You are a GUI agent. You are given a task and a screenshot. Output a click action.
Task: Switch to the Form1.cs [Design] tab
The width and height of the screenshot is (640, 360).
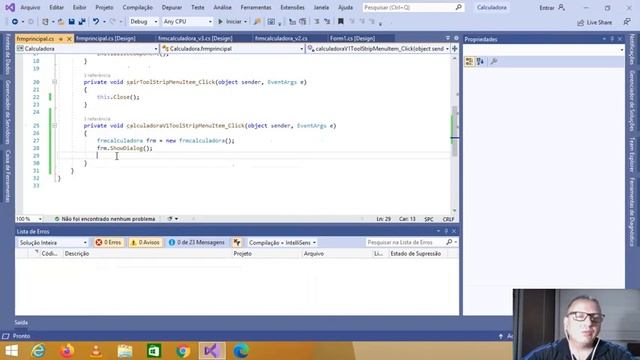pos(352,38)
